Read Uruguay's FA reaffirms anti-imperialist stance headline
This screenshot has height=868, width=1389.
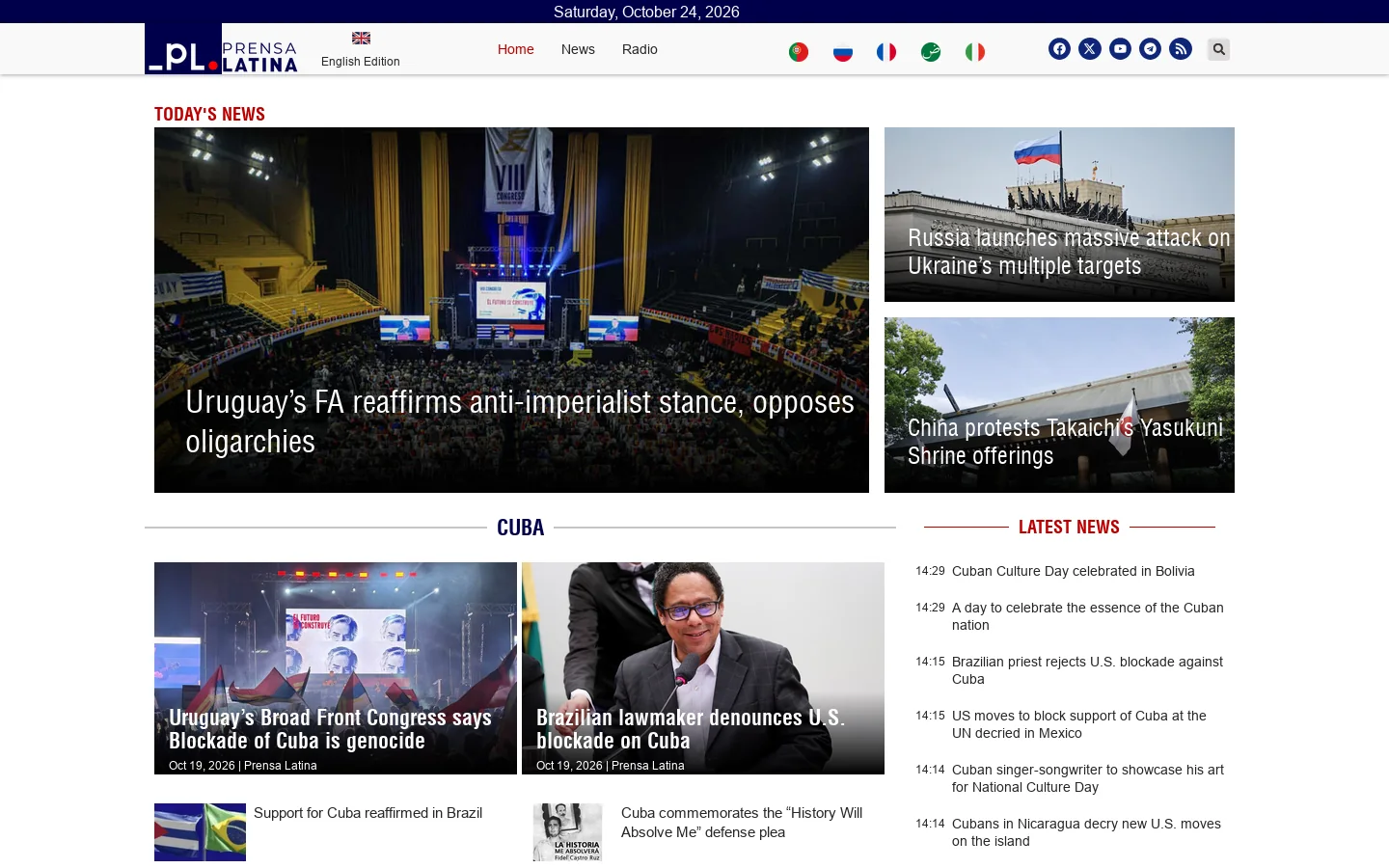click(520, 421)
